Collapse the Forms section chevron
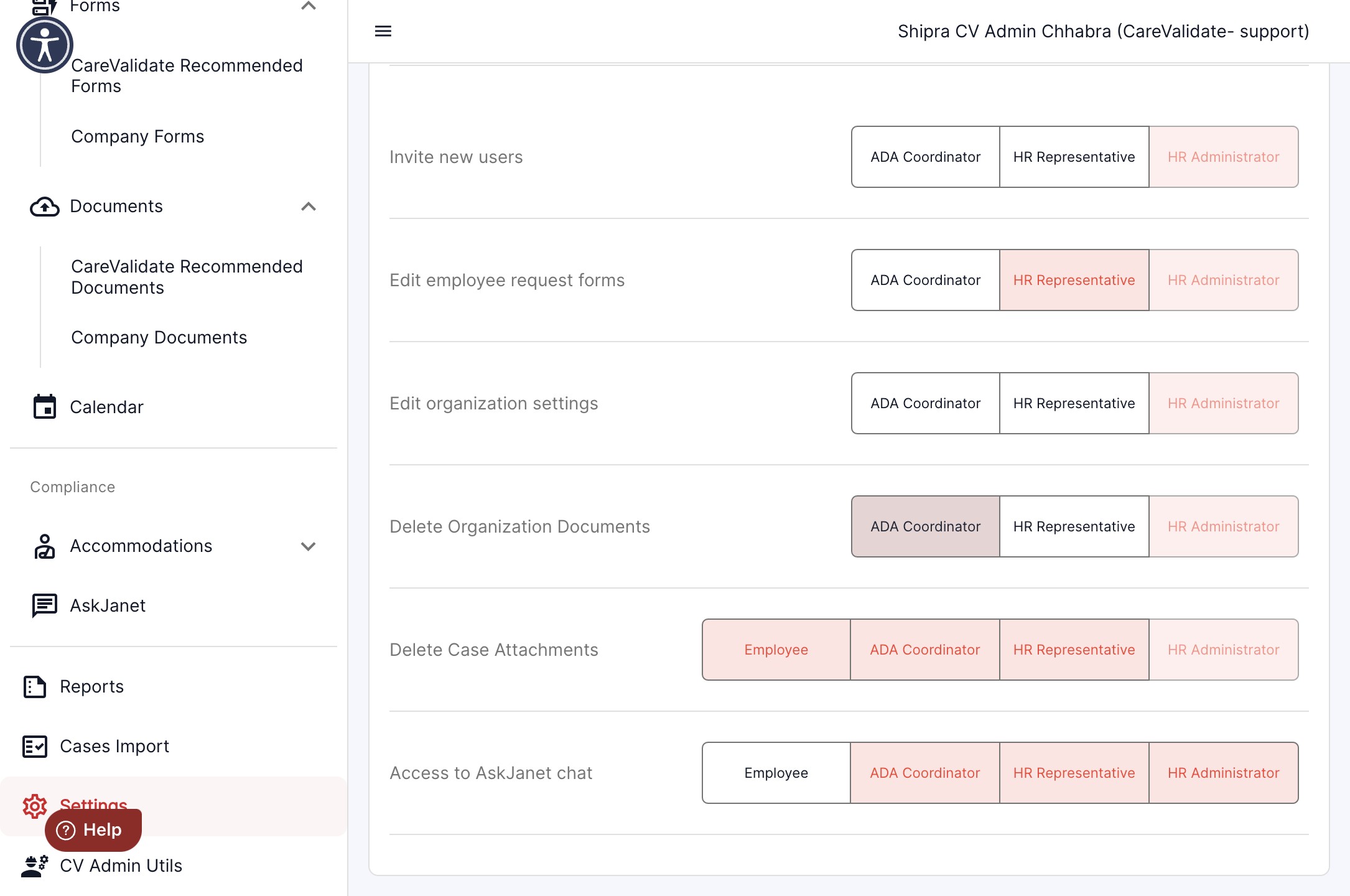1350x896 pixels. point(309,6)
